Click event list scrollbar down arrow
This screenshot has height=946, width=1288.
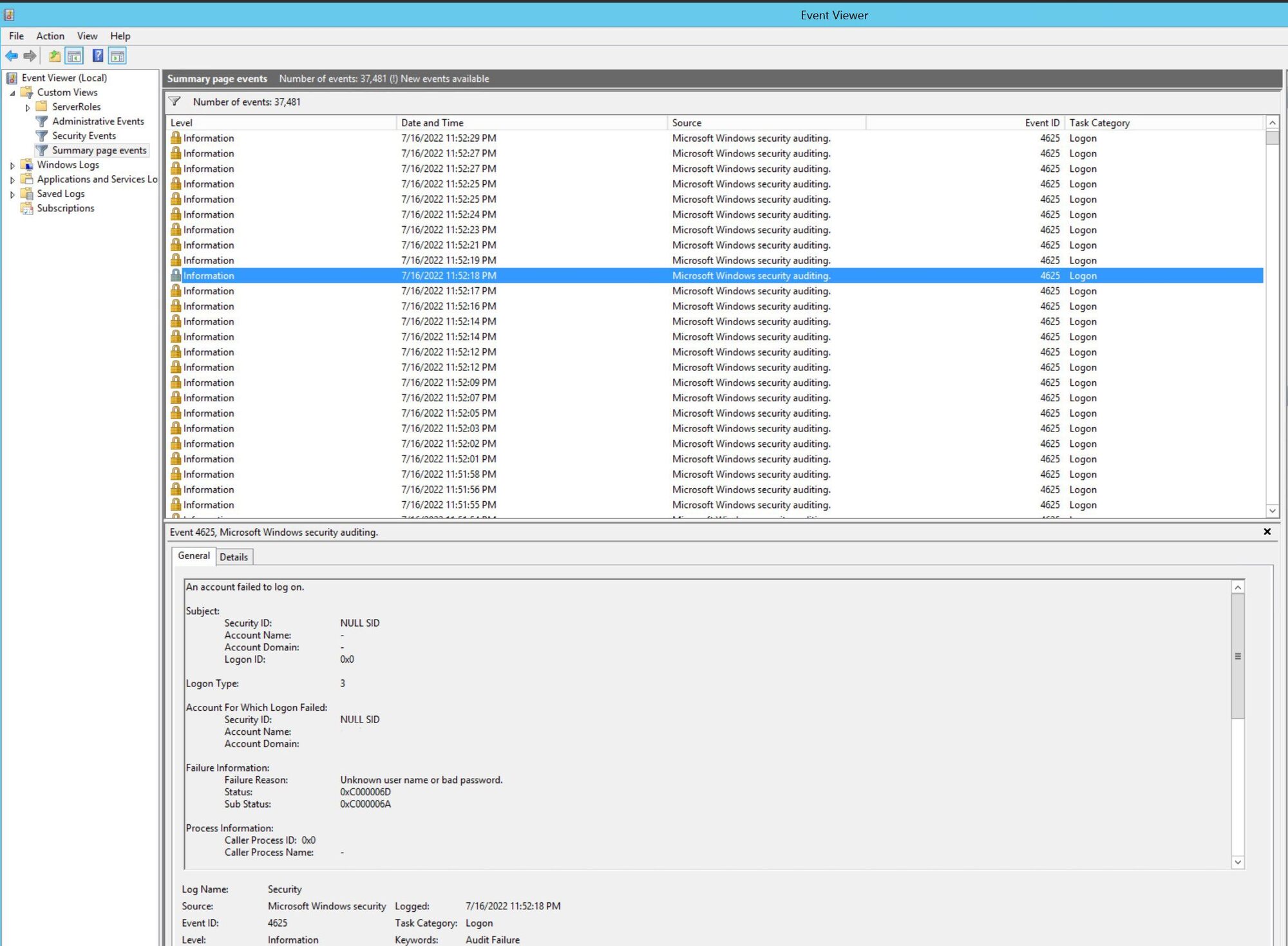click(x=1272, y=511)
